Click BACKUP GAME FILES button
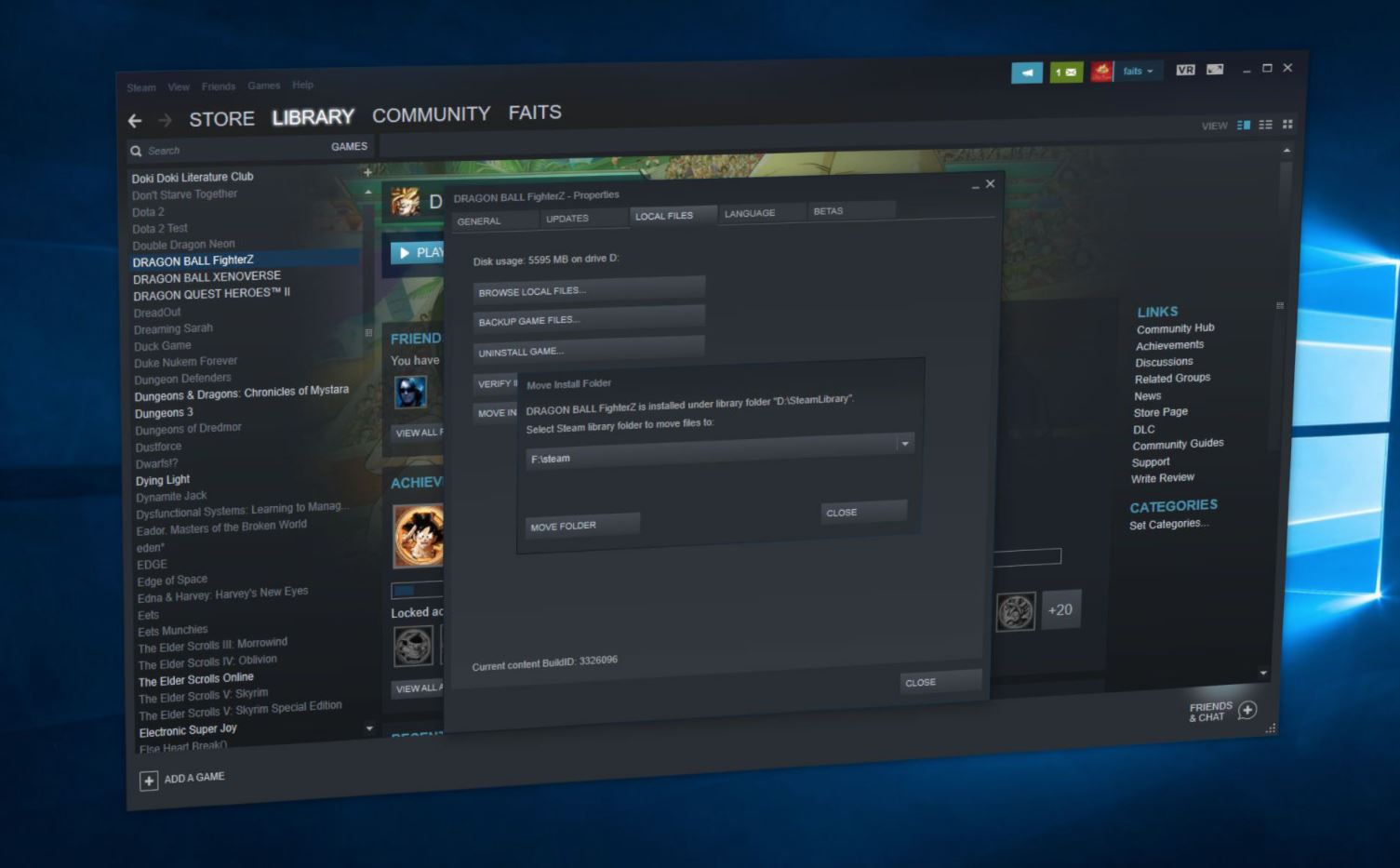Screen dimensions: 1400x868 pyautogui.click(x=589, y=319)
